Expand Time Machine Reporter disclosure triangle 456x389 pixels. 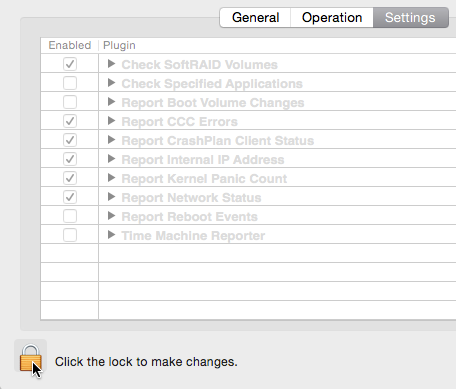point(112,235)
